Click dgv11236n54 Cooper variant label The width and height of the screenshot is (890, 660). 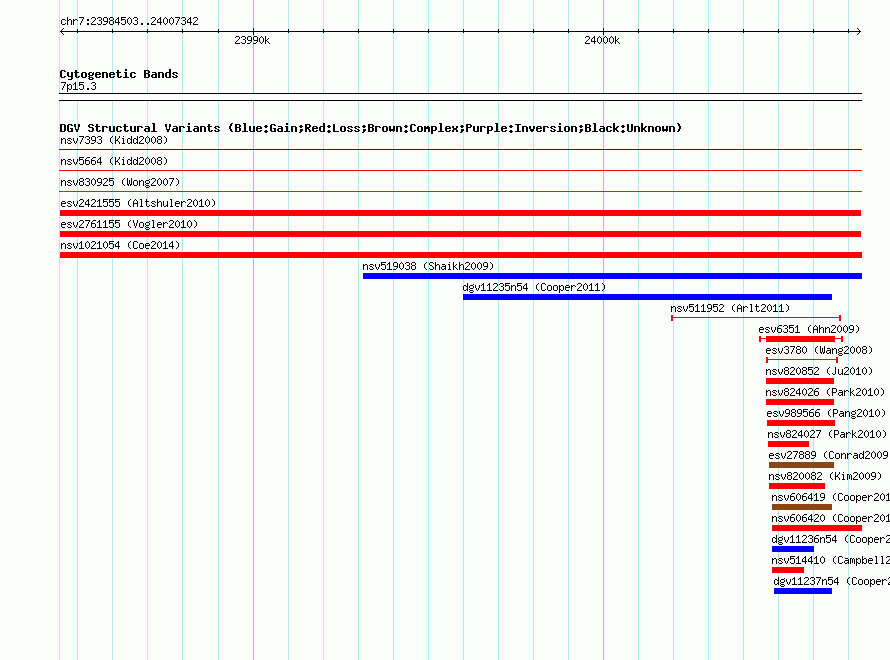point(830,539)
